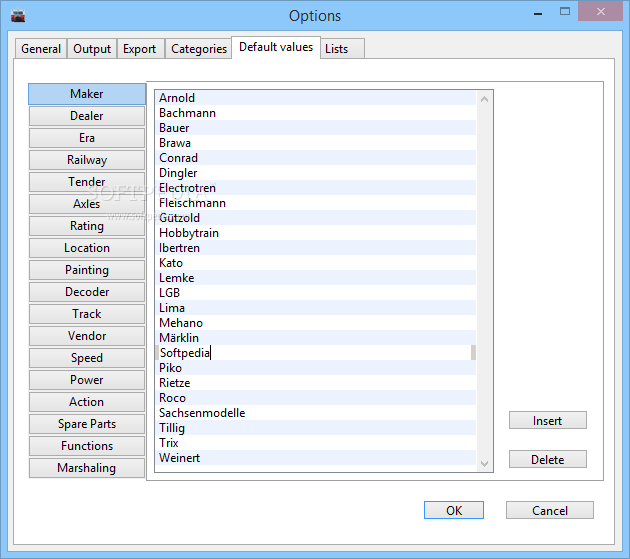Cancel the Options dialog
The width and height of the screenshot is (630, 559).
(550, 510)
